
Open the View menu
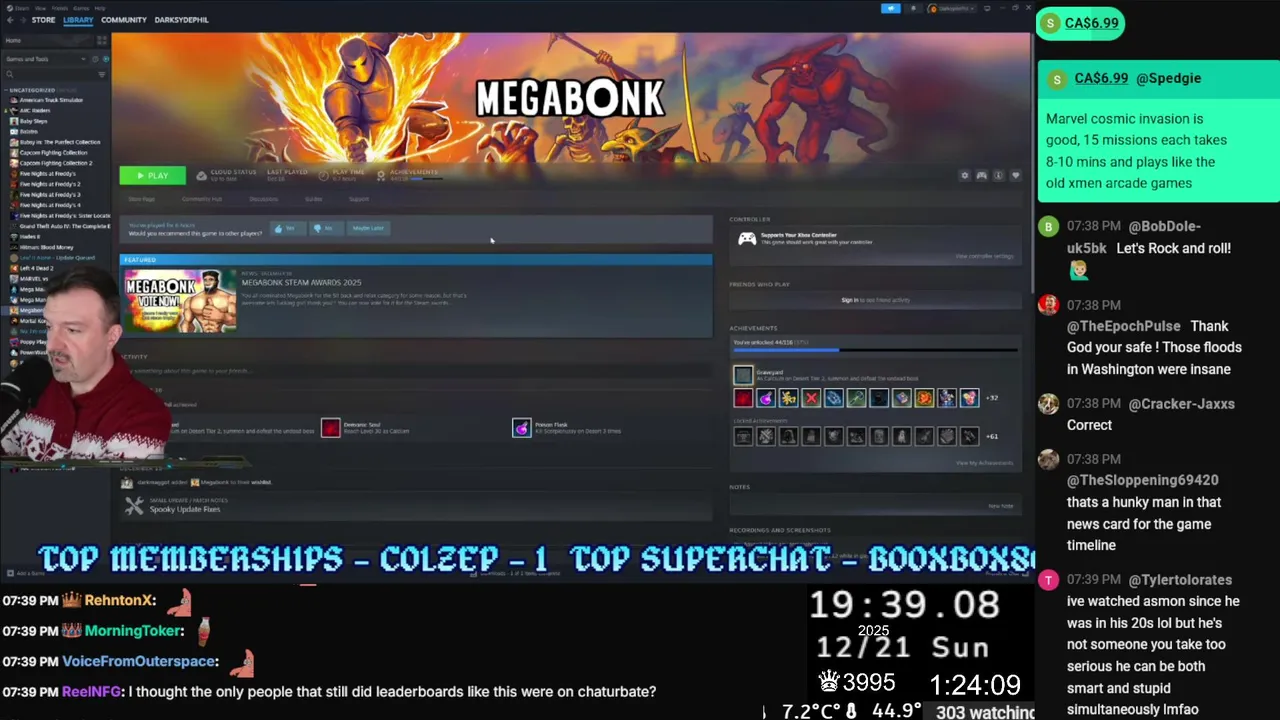click(x=40, y=8)
